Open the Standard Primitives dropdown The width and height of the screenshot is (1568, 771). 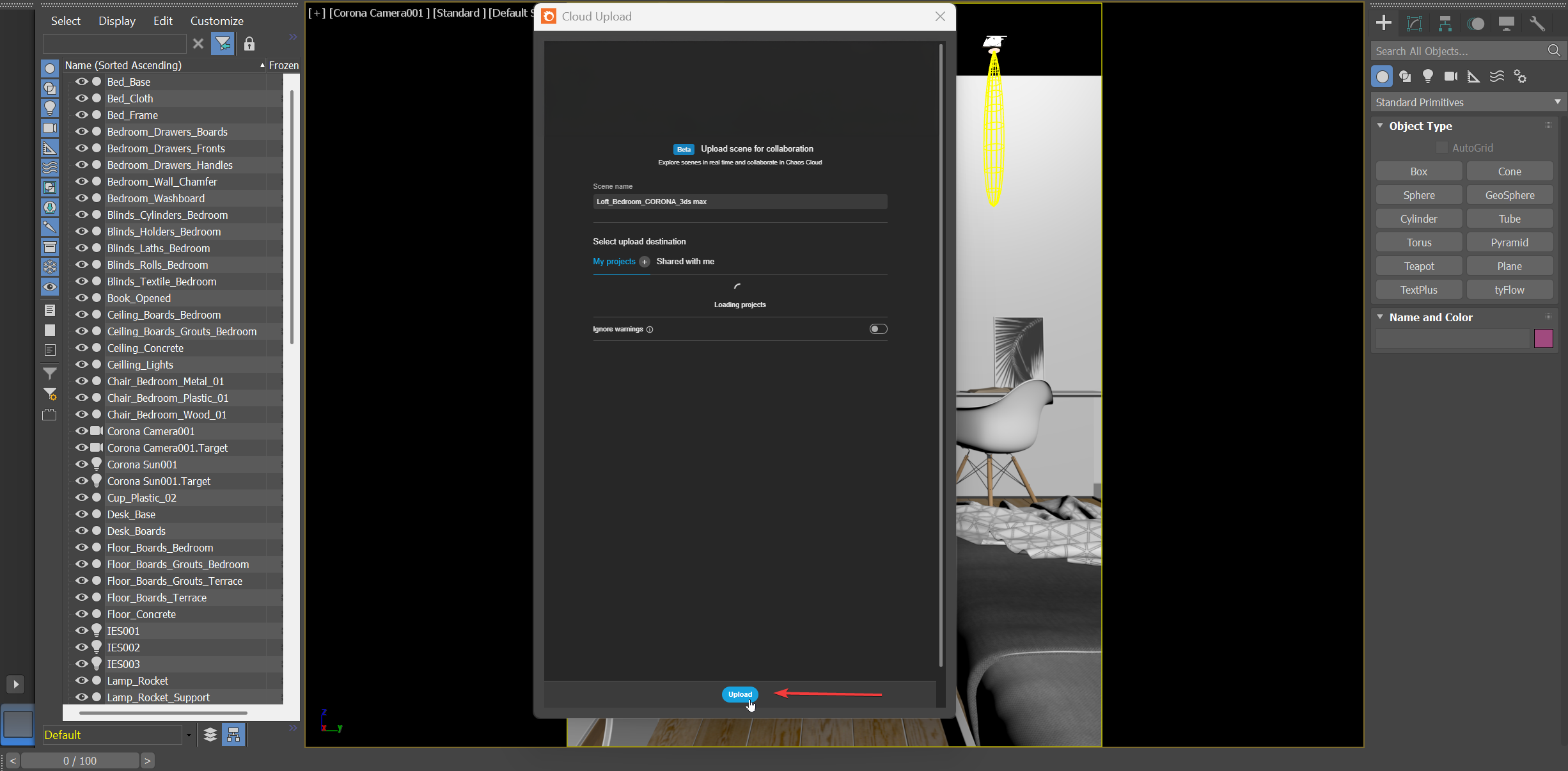(1468, 102)
